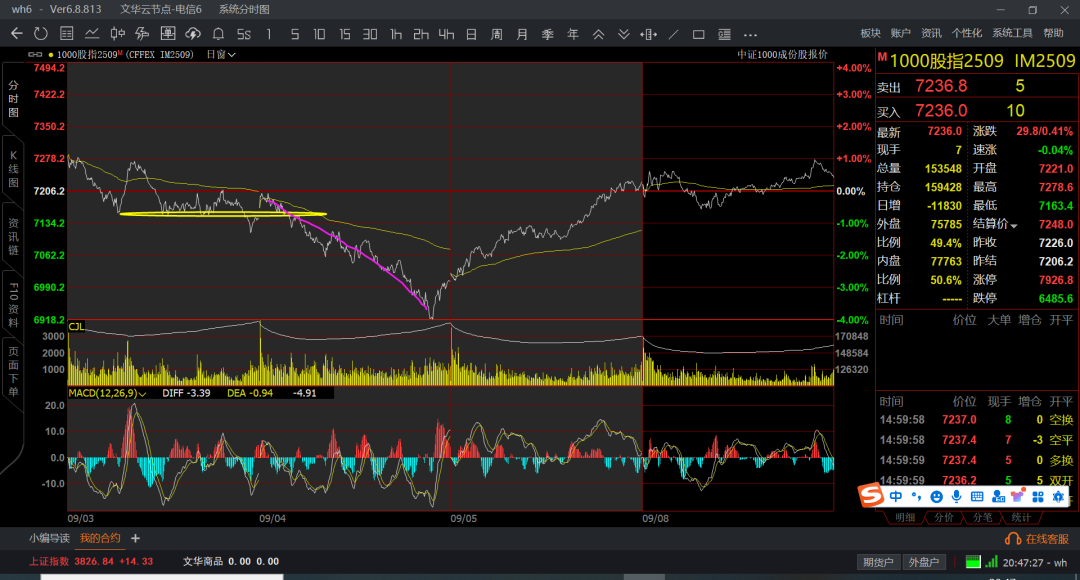The height and width of the screenshot is (580, 1080).
Task: Open the 小编导读 bottom tab
Action: coord(49,538)
